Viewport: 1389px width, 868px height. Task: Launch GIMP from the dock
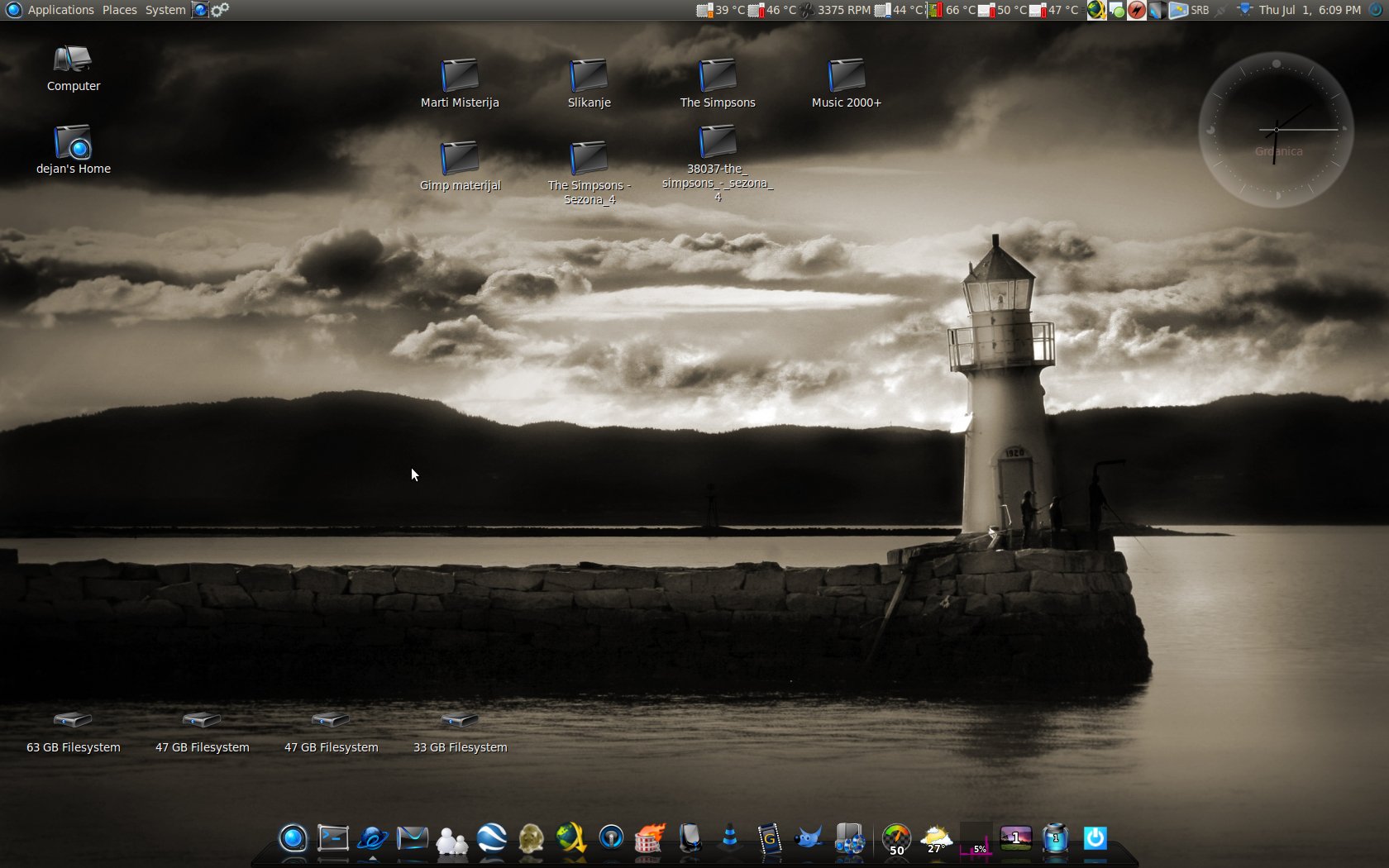809,838
